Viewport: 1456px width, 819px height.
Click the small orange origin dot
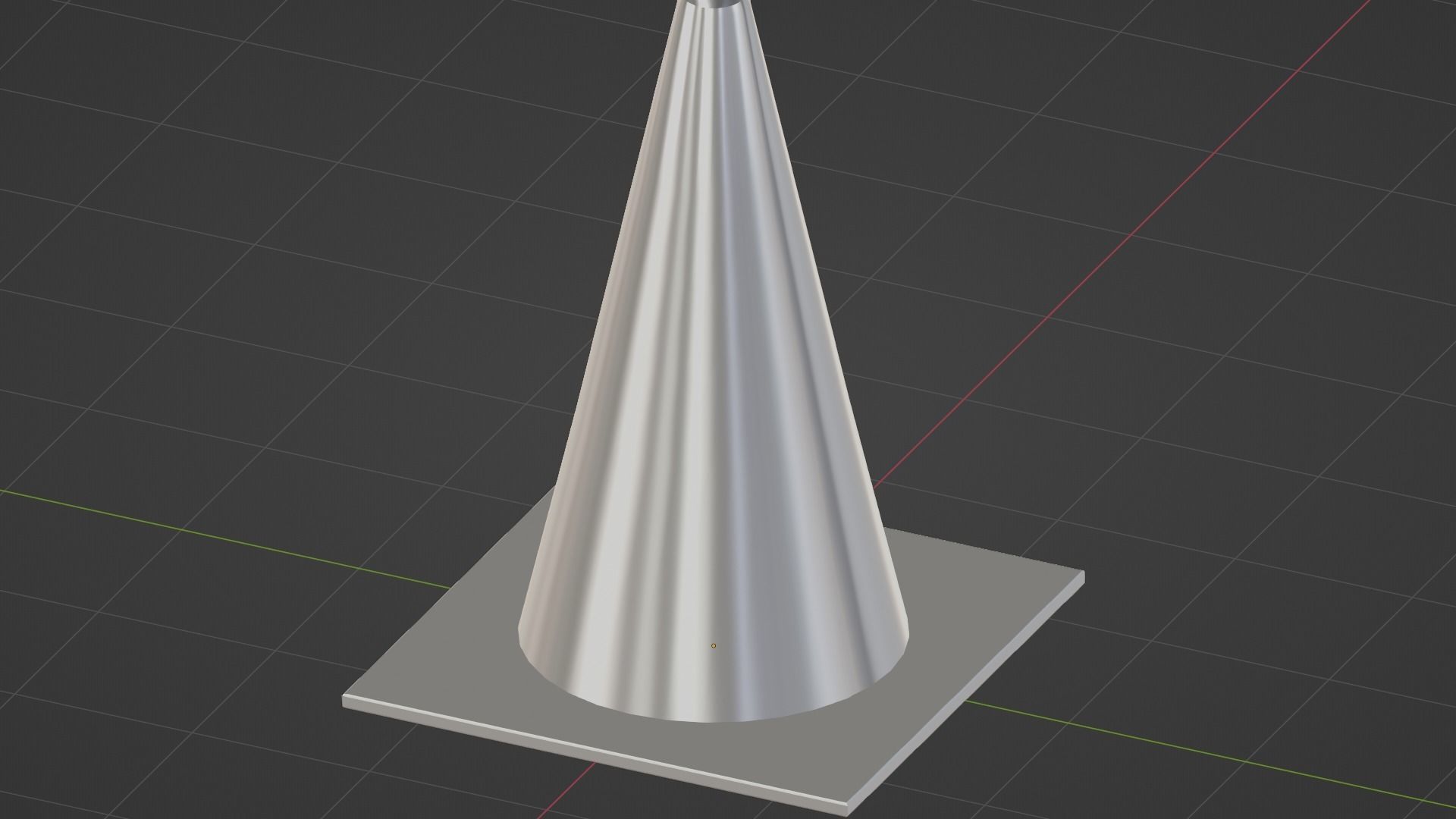tap(714, 646)
